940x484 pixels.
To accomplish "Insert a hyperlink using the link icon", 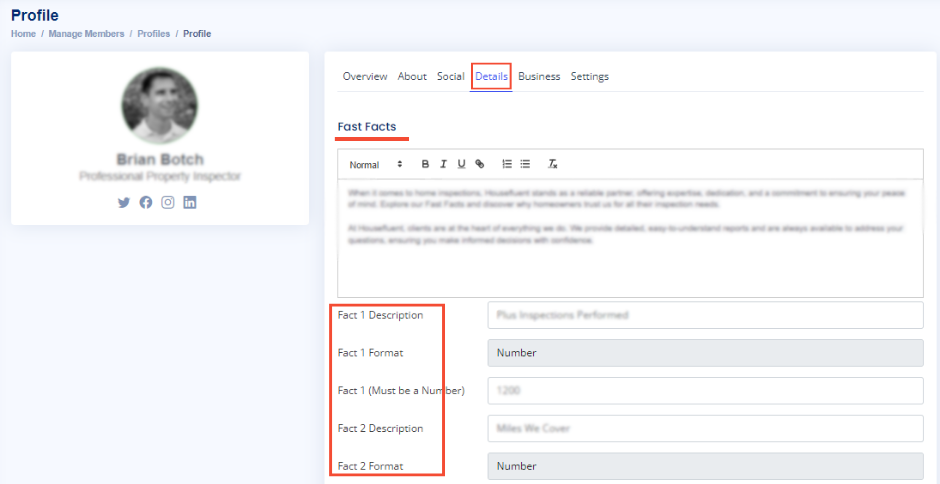I will click(480, 164).
